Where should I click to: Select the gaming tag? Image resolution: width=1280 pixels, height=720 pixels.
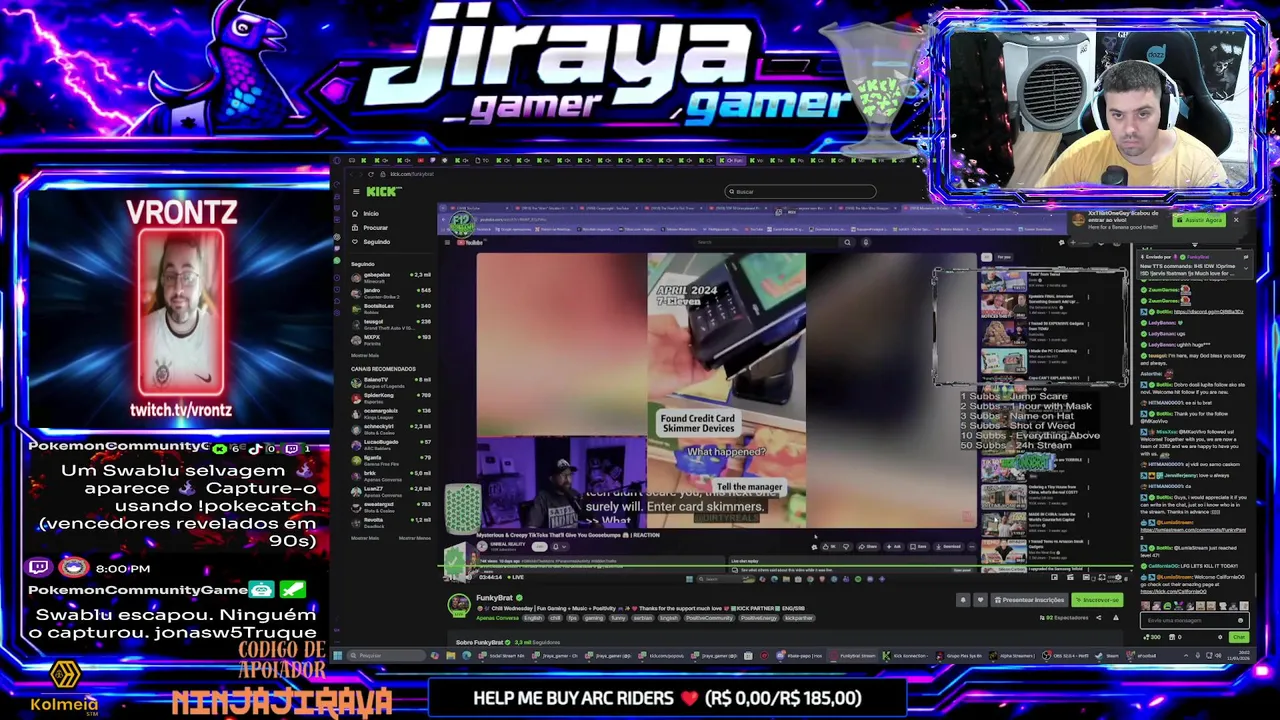click(594, 618)
